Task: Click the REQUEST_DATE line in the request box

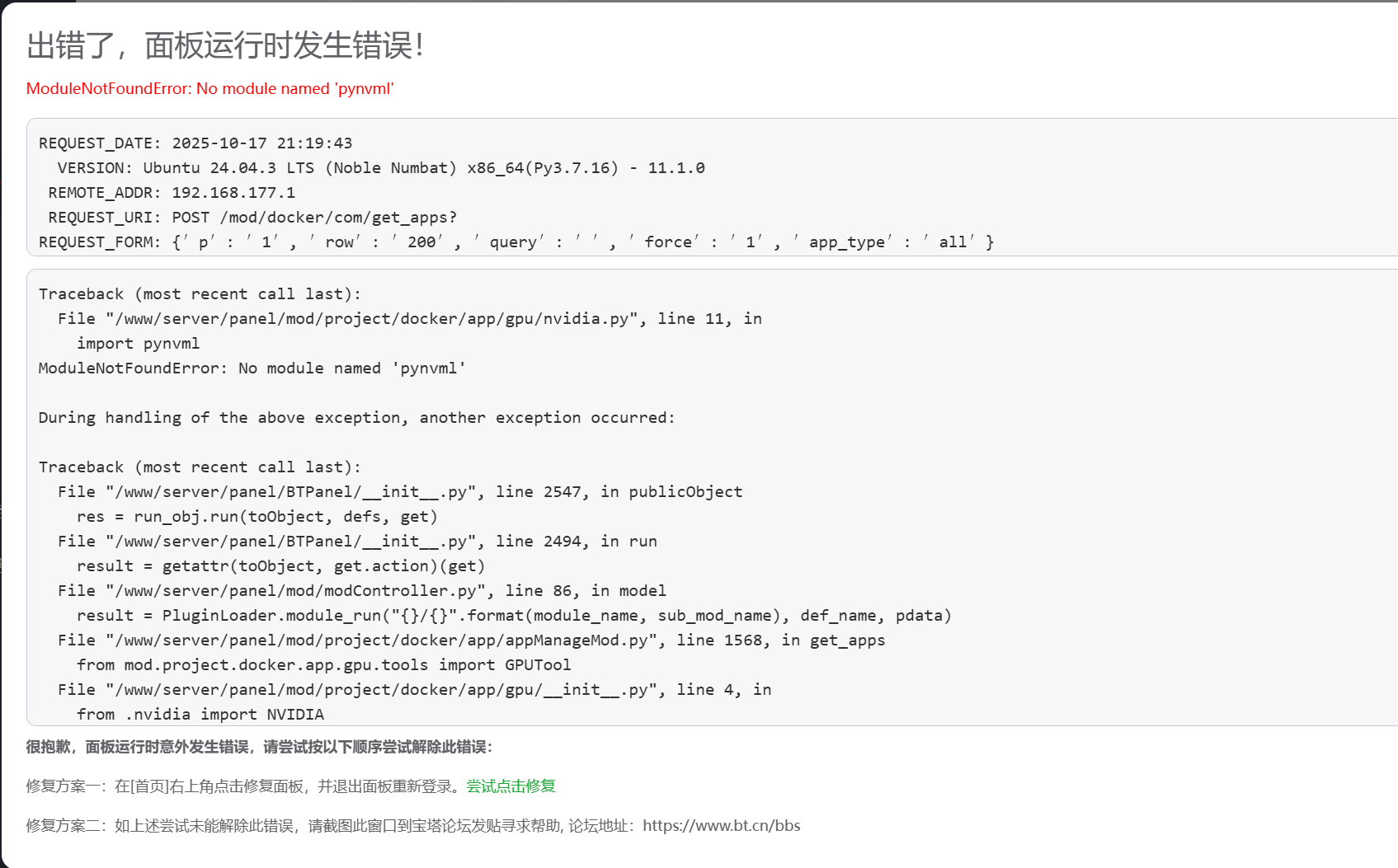Action: point(195,143)
